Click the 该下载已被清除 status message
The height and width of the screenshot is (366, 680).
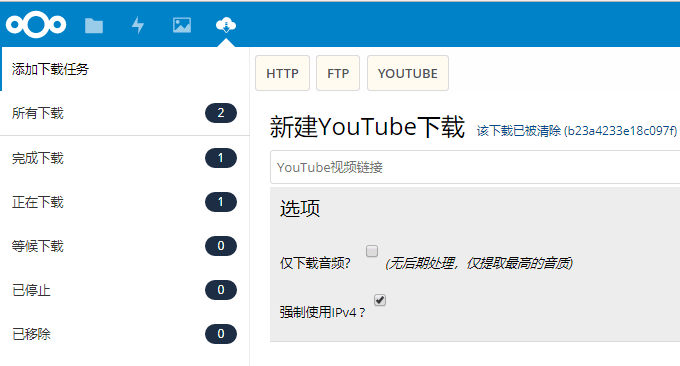tap(577, 131)
